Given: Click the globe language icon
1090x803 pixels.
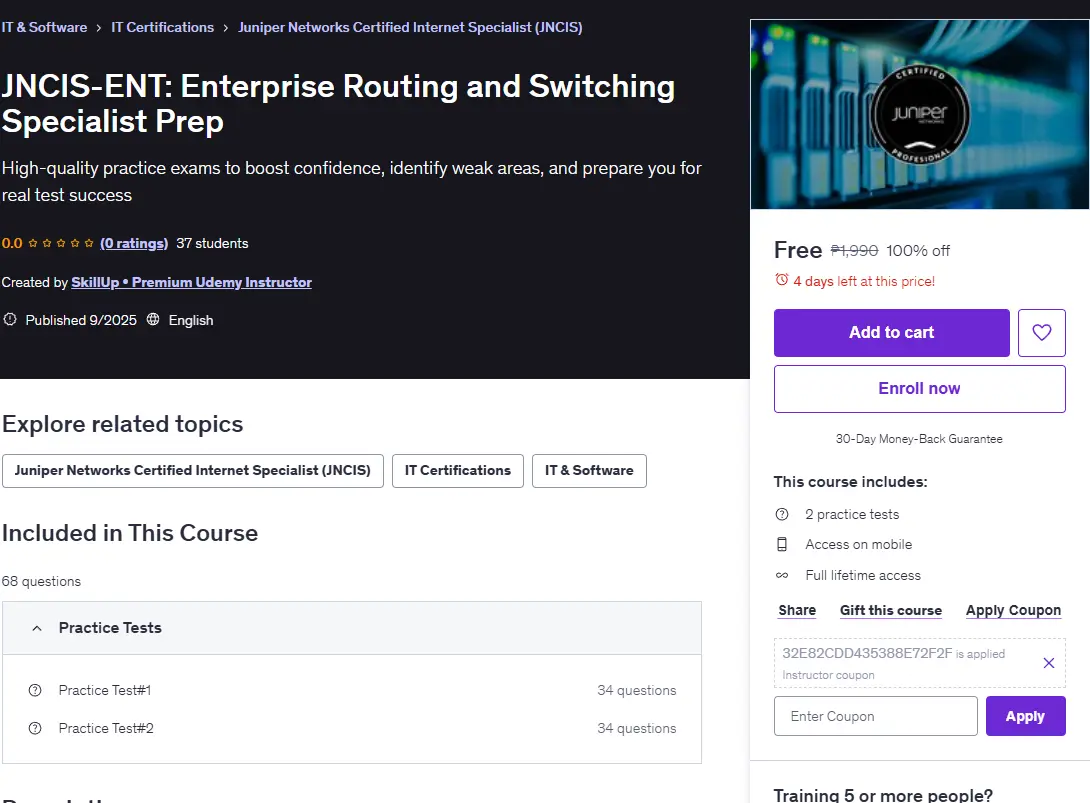Looking at the screenshot, I should [153, 319].
